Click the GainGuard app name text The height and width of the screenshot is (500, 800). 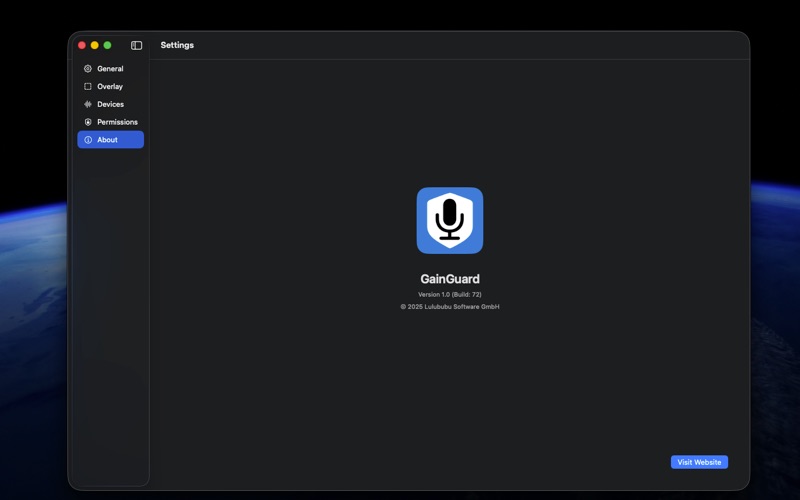(449, 279)
